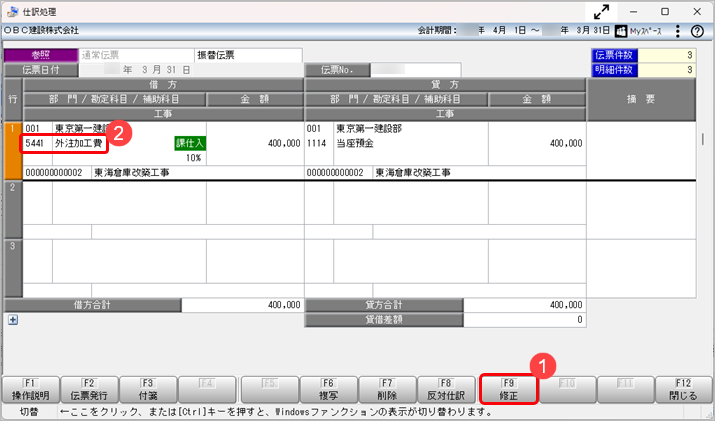The image size is (715, 421).
Task: Click the 借方合計 total value
Action: (243, 305)
